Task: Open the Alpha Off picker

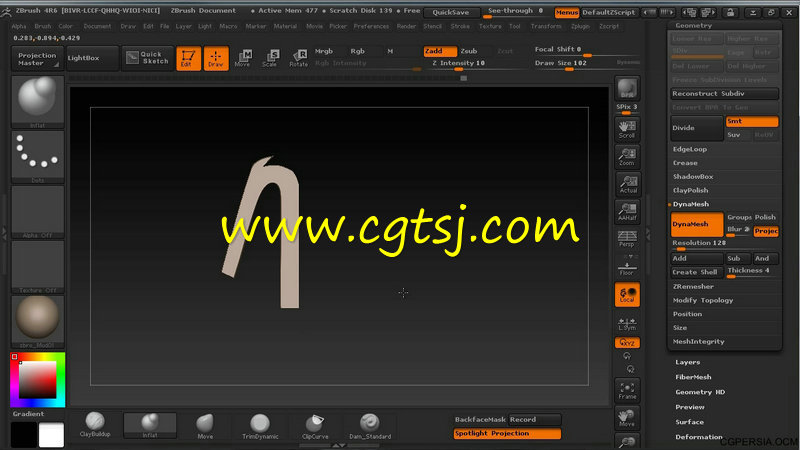Action: pyautogui.click(x=38, y=212)
